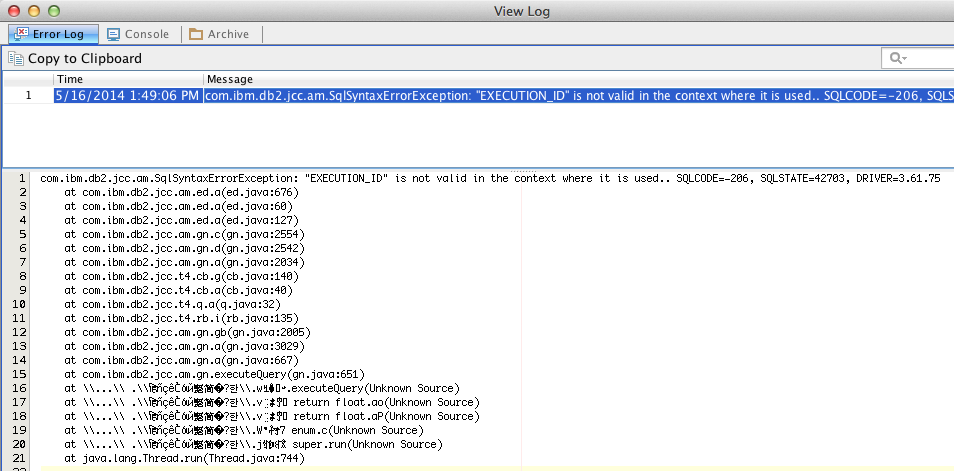Click the Error Log tab icon
This screenshot has height=471, width=954.
(21, 34)
